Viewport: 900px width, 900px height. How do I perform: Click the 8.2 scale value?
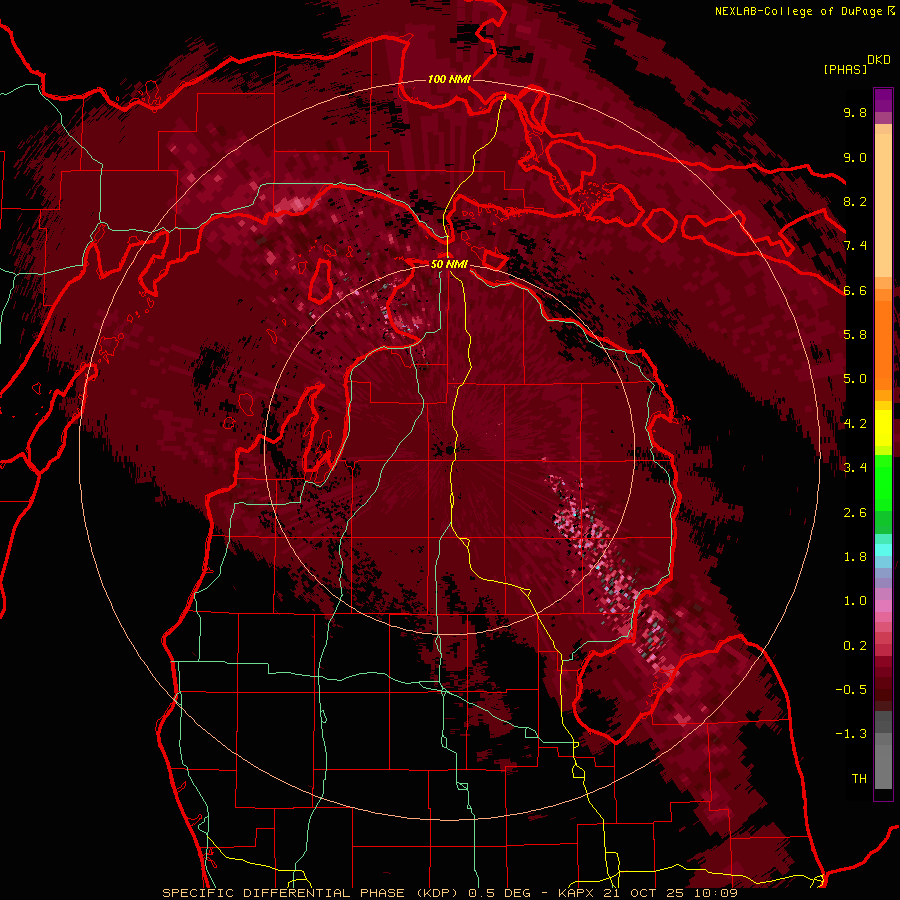pos(855,201)
